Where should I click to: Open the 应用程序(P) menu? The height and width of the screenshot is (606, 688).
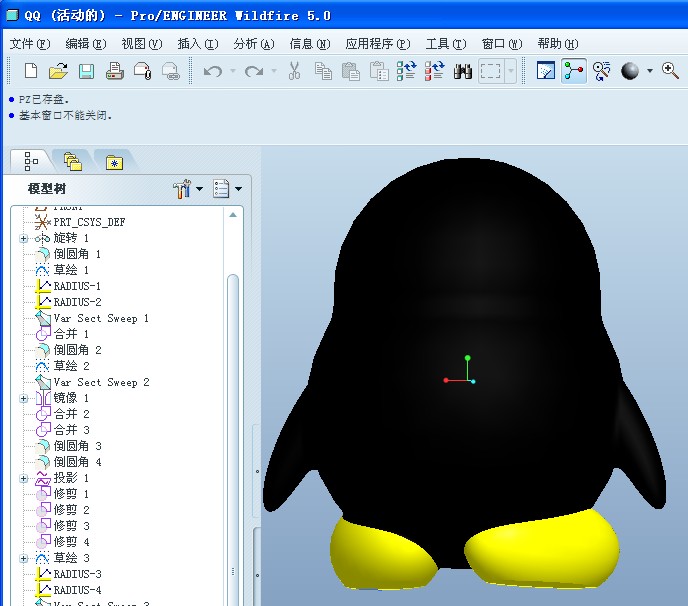(378, 43)
